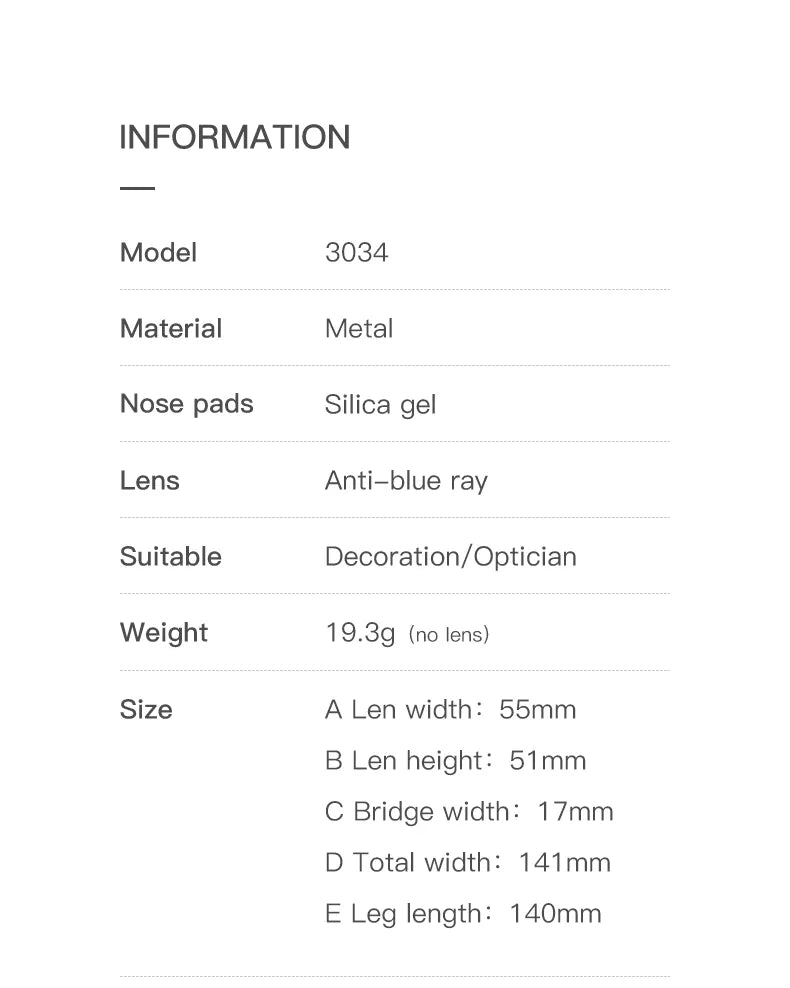790x988 pixels.
Task: Click the (no lens) note
Action: point(449,635)
